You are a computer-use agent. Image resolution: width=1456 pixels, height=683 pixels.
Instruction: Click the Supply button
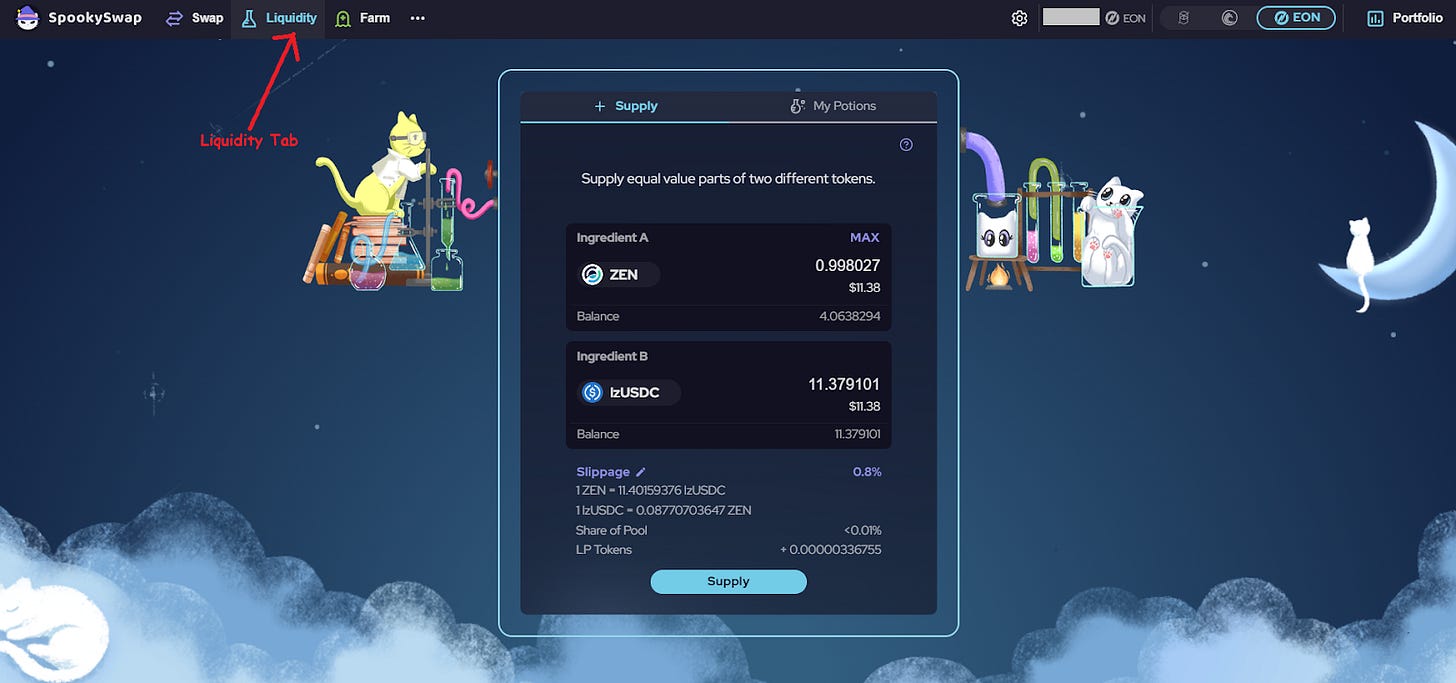pyautogui.click(x=728, y=582)
